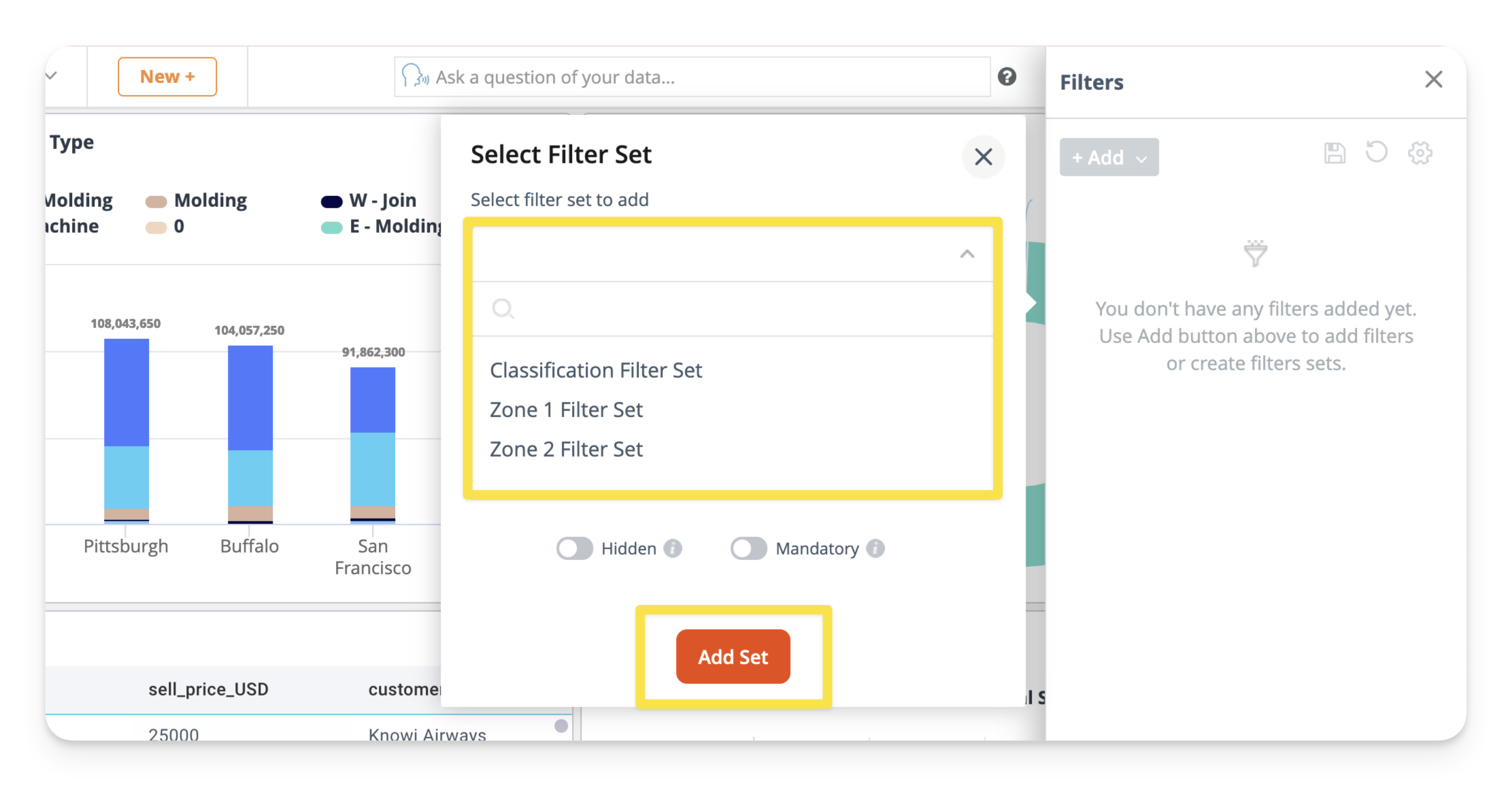Select Classification Filter Set option

[596, 370]
